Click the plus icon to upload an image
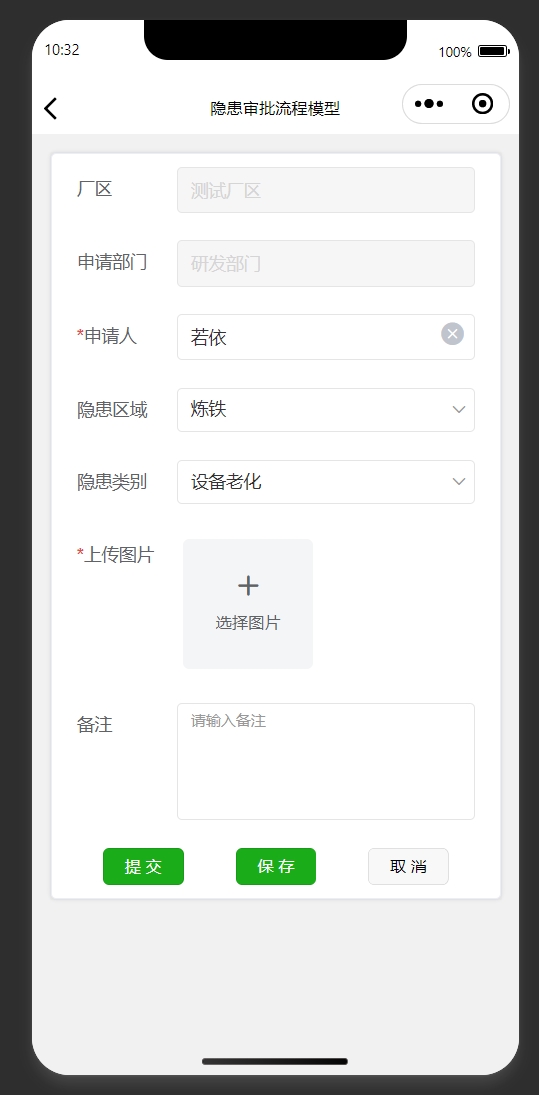This screenshot has height=1095, width=539. click(x=248, y=585)
